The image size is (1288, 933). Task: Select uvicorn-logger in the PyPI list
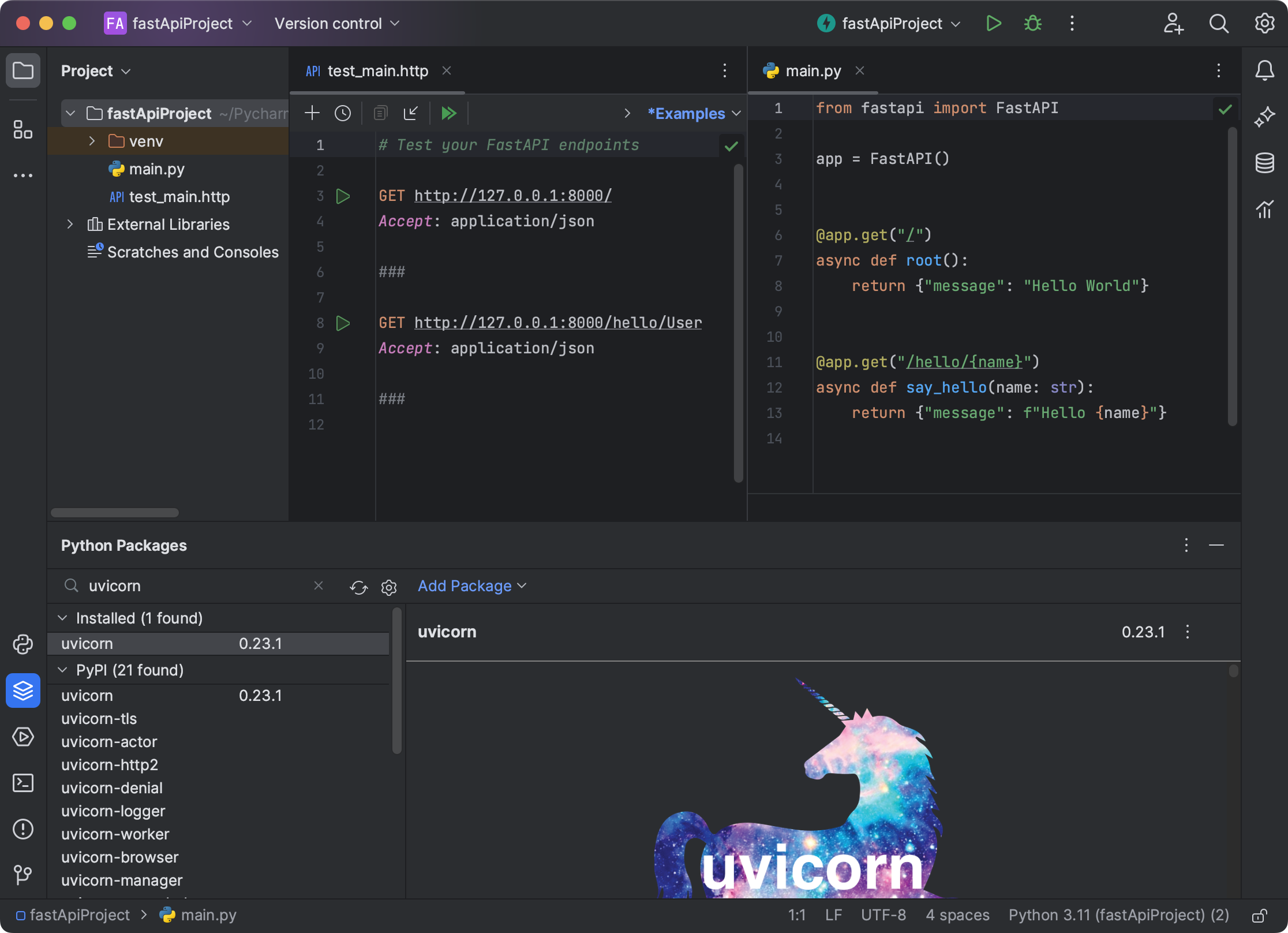point(113,811)
